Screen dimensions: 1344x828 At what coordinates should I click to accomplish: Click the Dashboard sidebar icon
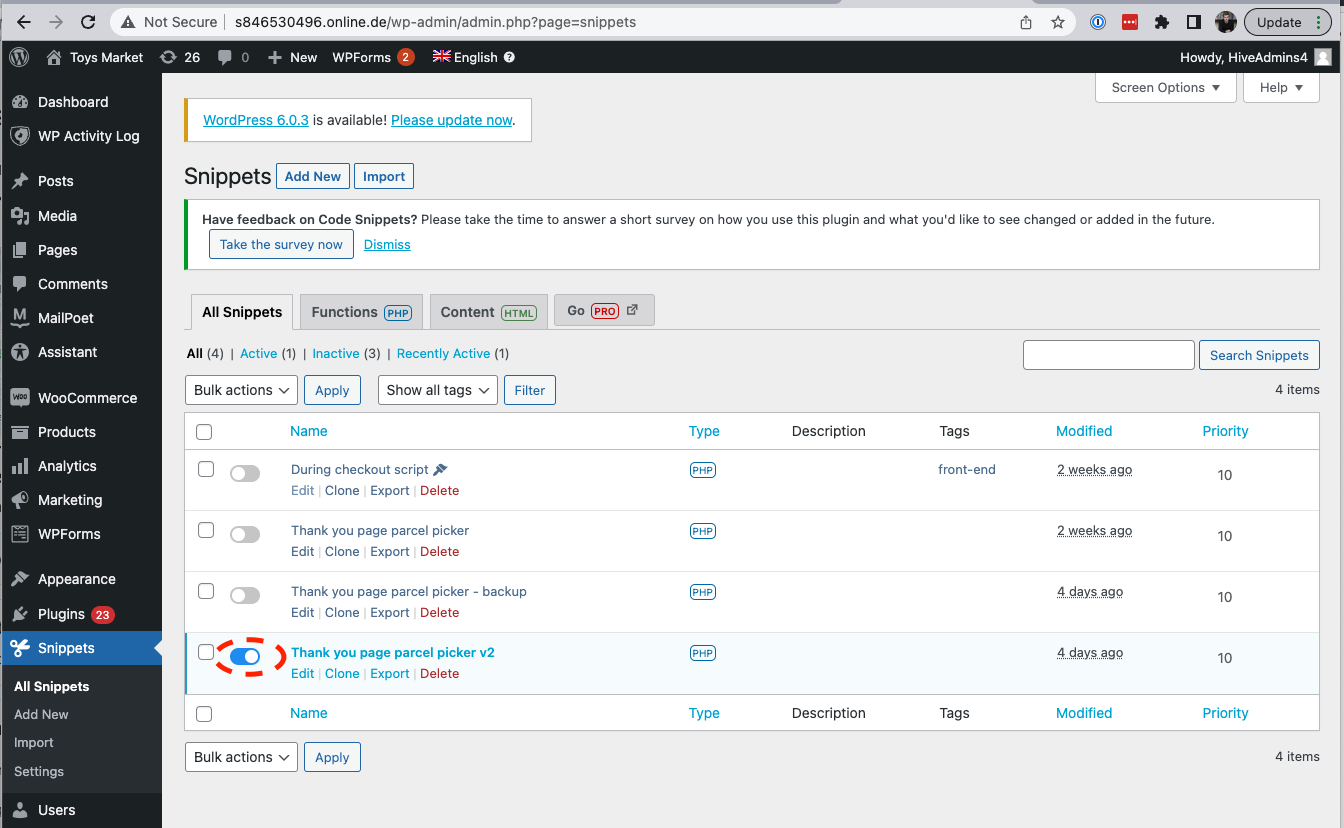point(19,102)
